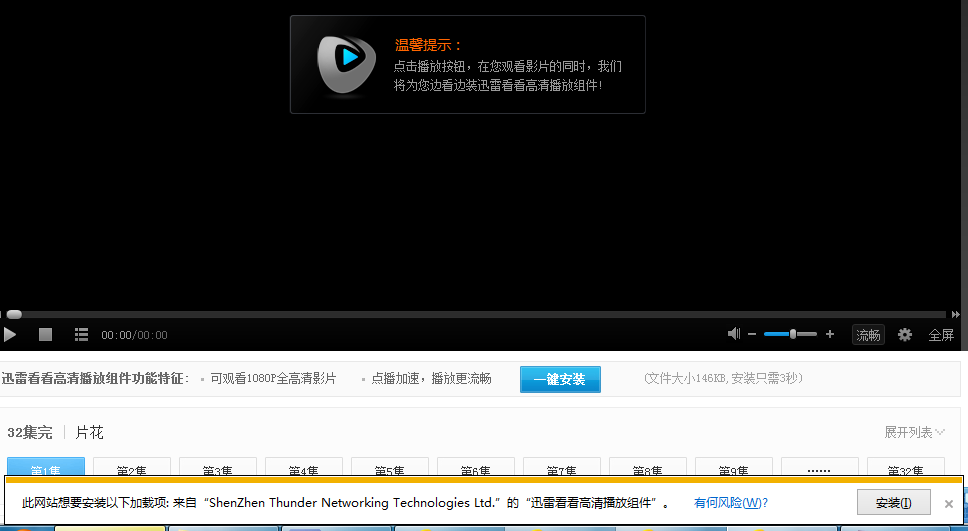The width and height of the screenshot is (968, 531).
Task: Mute audio with the speaker icon
Action: [733, 334]
